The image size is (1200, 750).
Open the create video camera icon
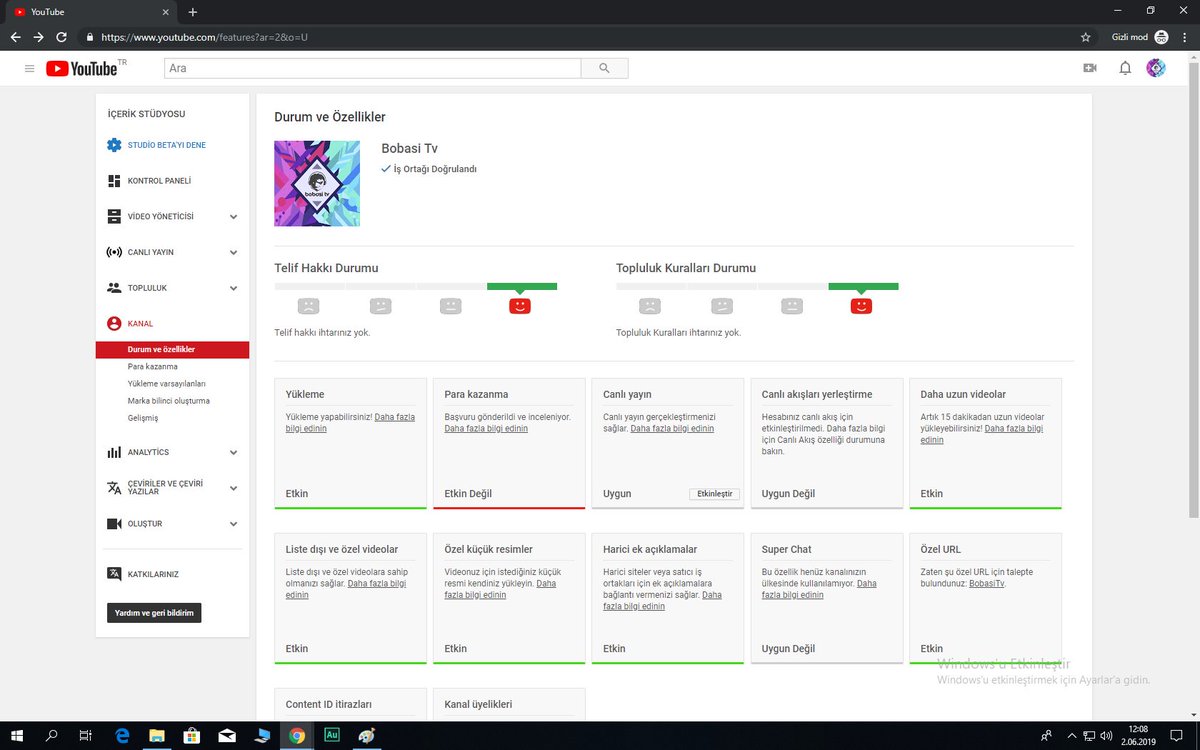1090,68
